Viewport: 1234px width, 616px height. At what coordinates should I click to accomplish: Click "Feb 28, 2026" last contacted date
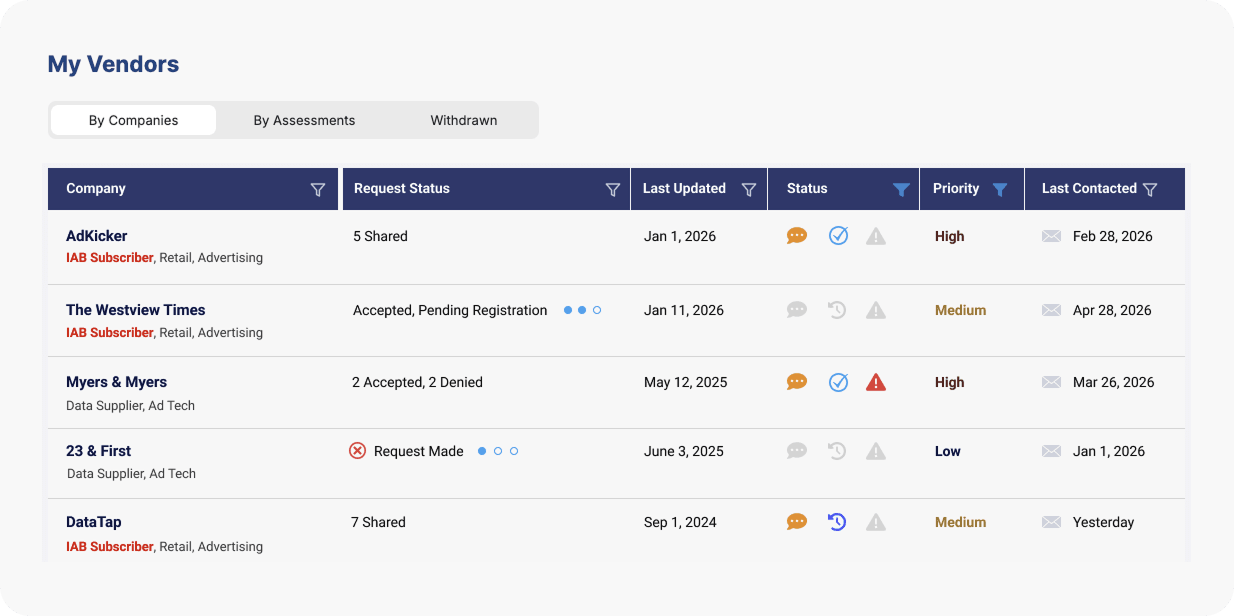tap(1113, 237)
